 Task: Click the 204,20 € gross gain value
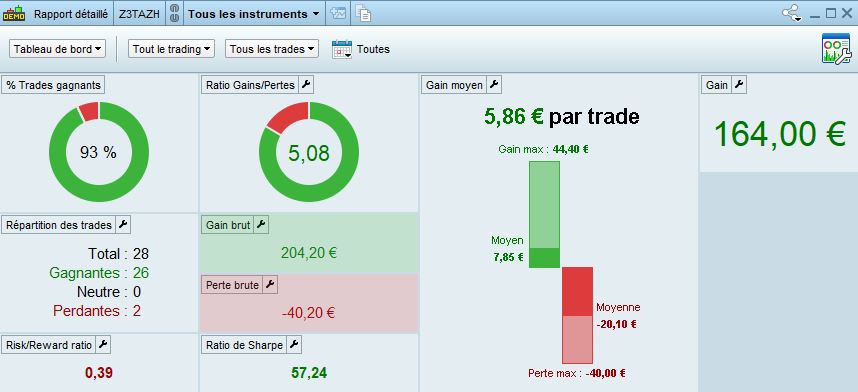click(309, 253)
